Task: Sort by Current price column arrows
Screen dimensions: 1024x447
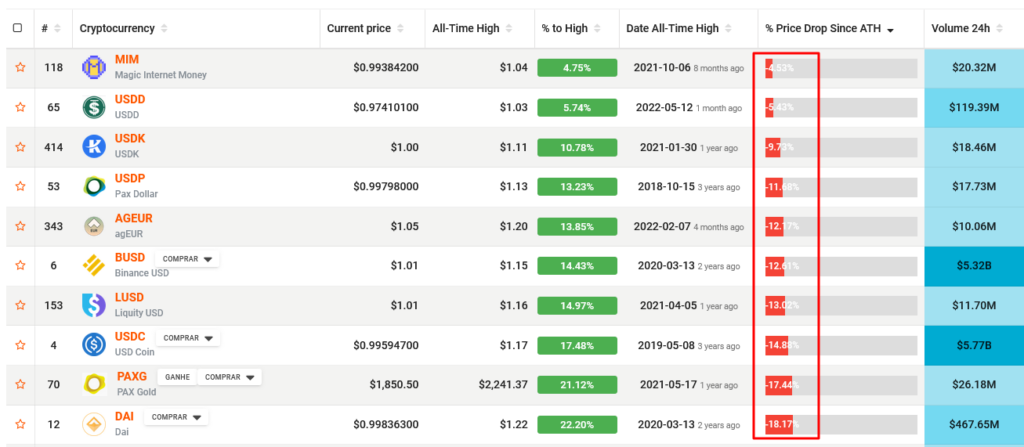Action: click(400, 29)
